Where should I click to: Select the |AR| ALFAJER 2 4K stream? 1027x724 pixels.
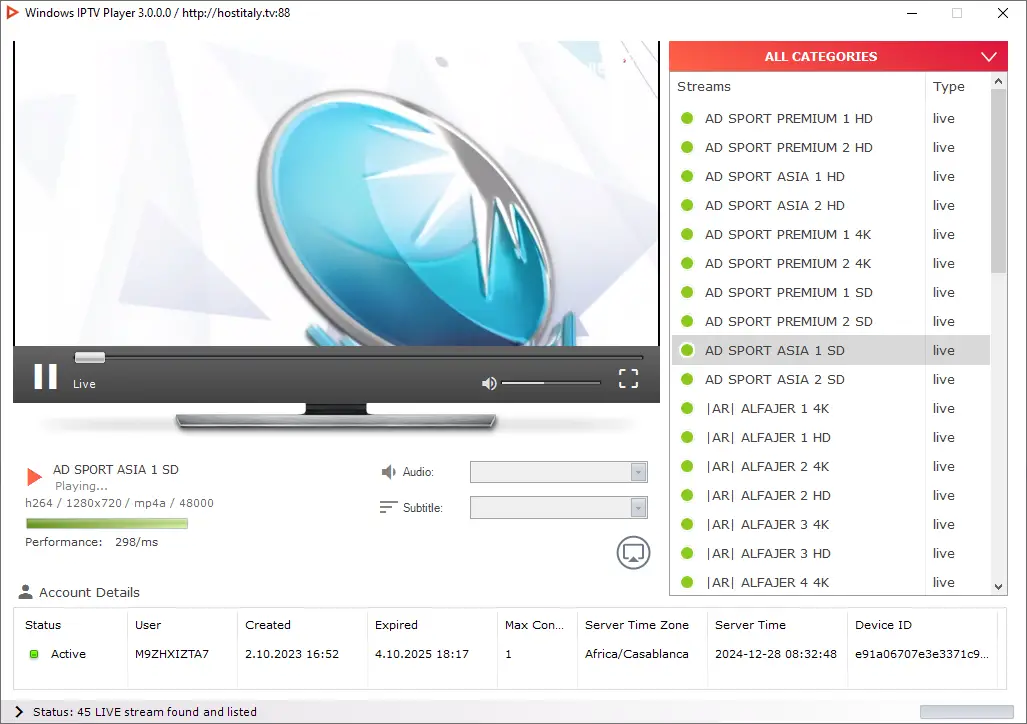point(830,467)
